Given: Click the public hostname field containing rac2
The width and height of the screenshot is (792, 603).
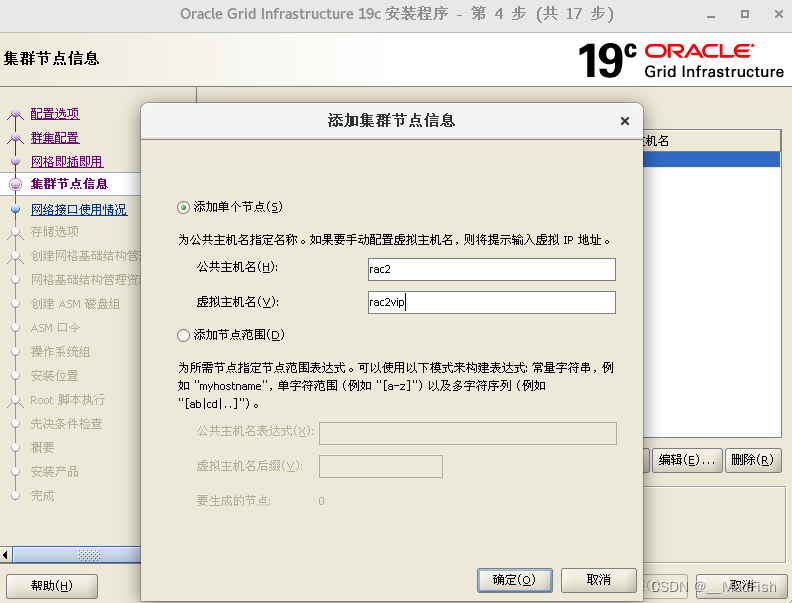Looking at the screenshot, I should (x=491, y=269).
